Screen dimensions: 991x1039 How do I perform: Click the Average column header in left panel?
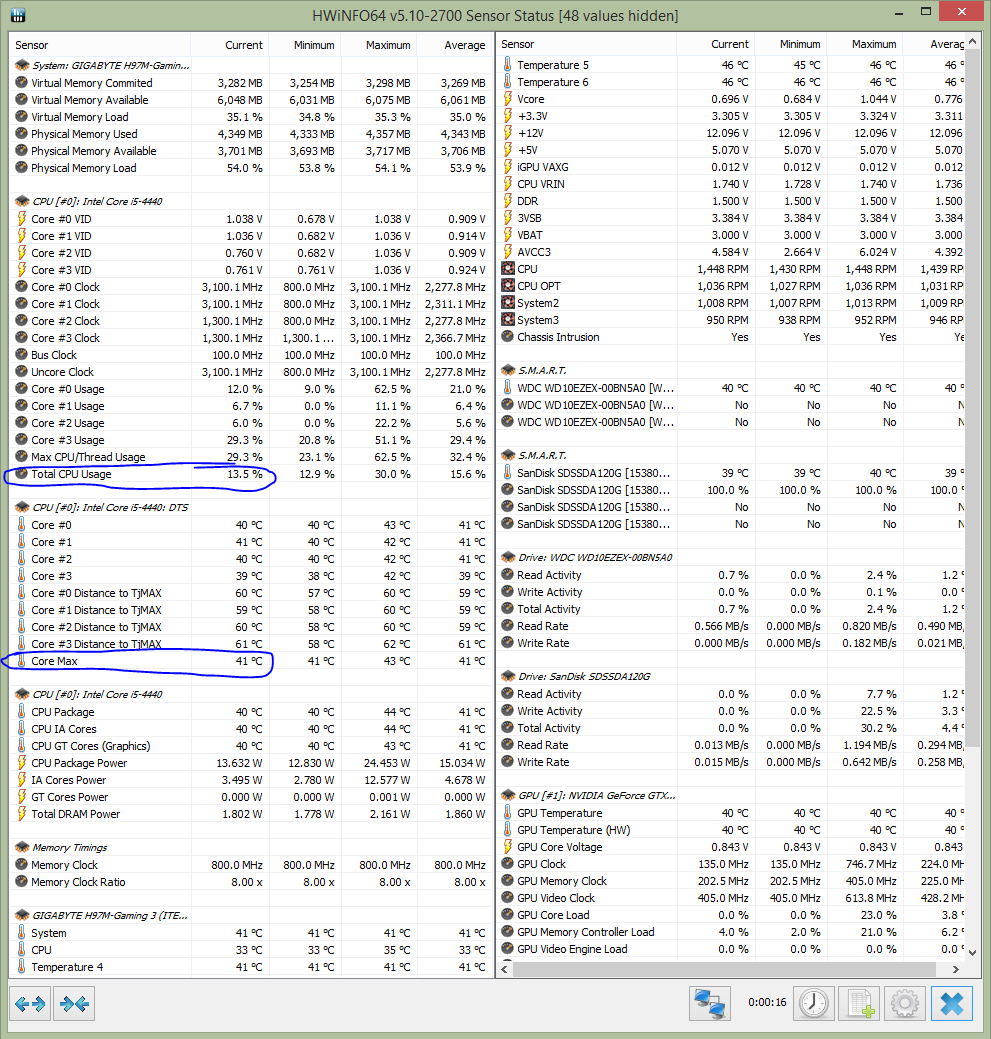coord(464,45)
